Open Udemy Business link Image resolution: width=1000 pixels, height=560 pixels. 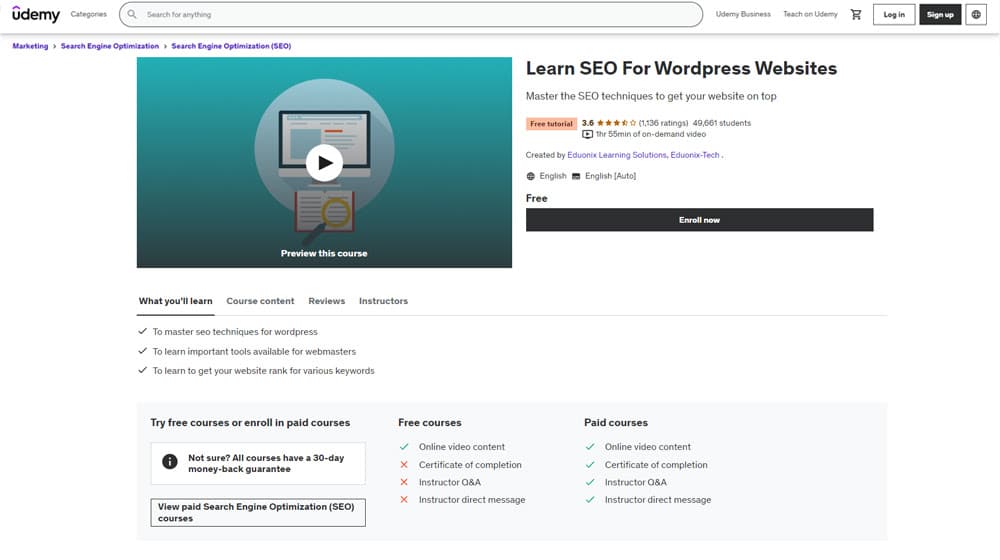pyautogui.click(x=743, y=14)
